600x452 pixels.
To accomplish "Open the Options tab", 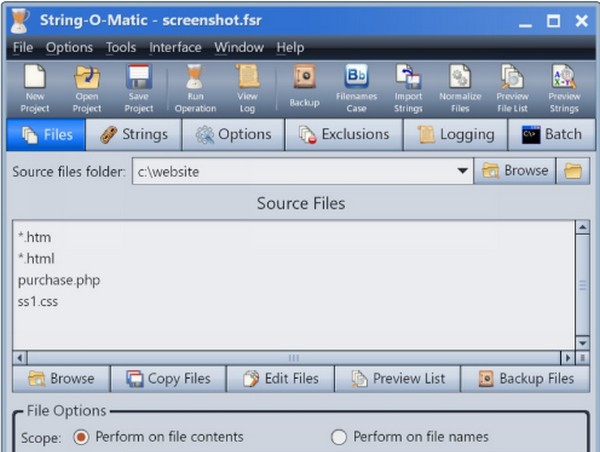I will pos(233,135).
